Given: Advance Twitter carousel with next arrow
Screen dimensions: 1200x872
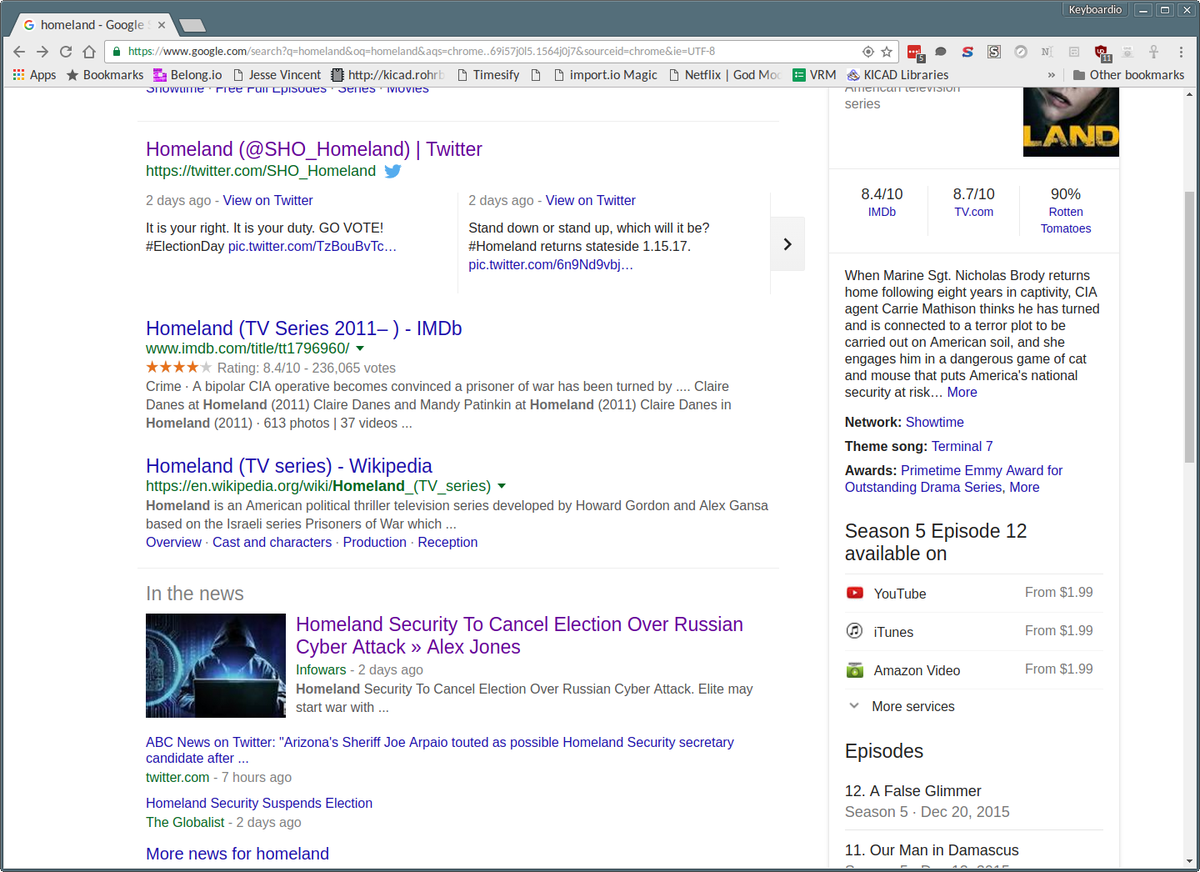Looking at the screenshot, I should coord(787,244).
